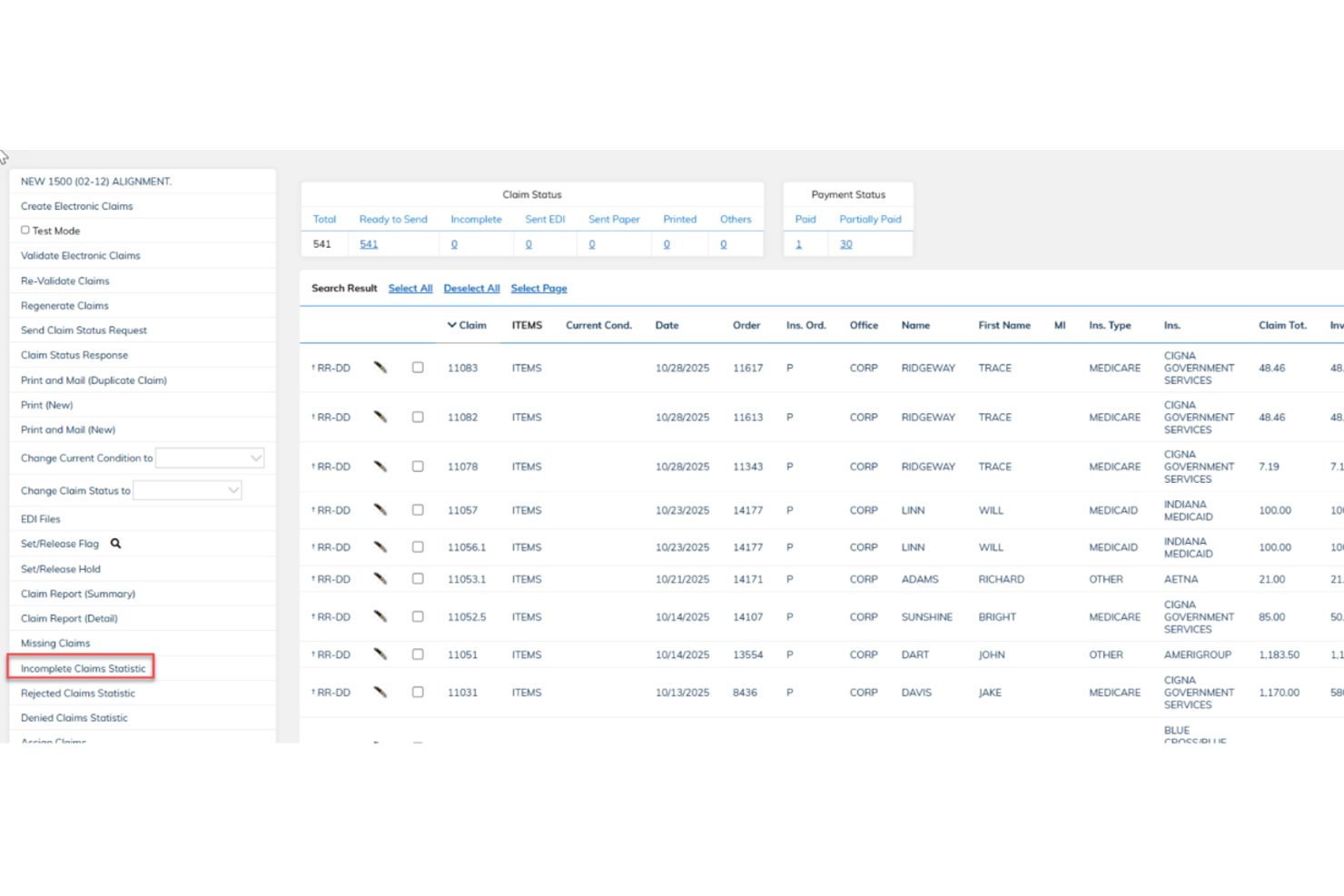Choose Re-Validate Claims option

65,281
